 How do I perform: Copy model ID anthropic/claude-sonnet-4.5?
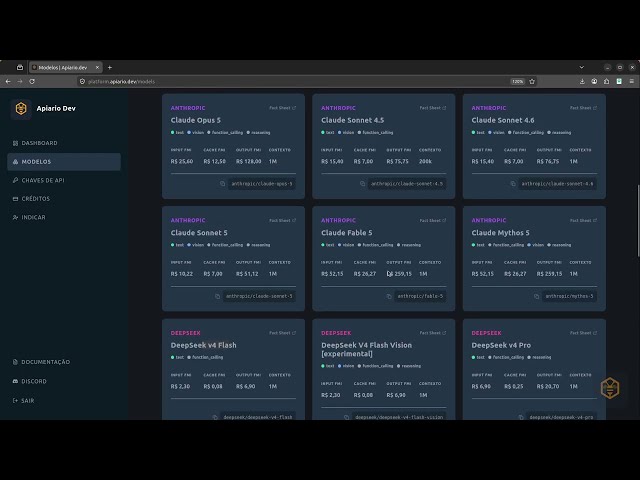tap(362, 184)
